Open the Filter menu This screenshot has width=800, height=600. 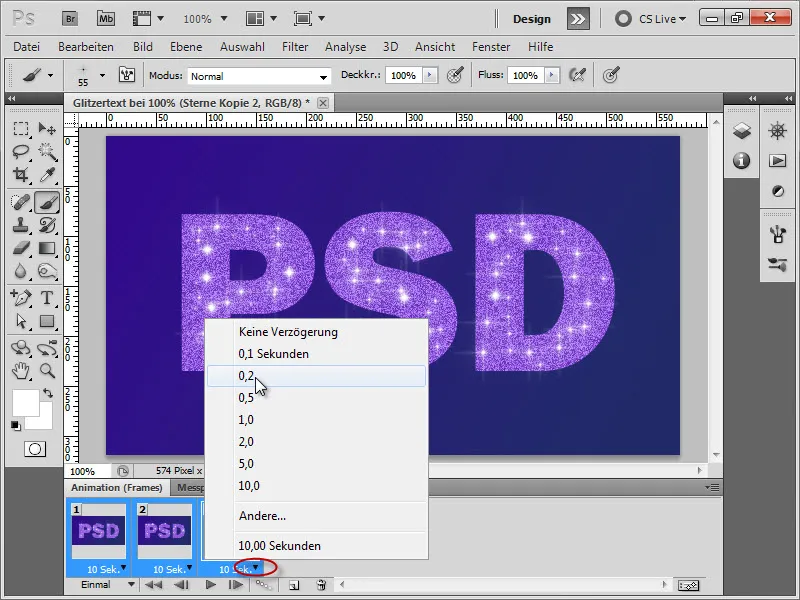[x=295, y=47]
